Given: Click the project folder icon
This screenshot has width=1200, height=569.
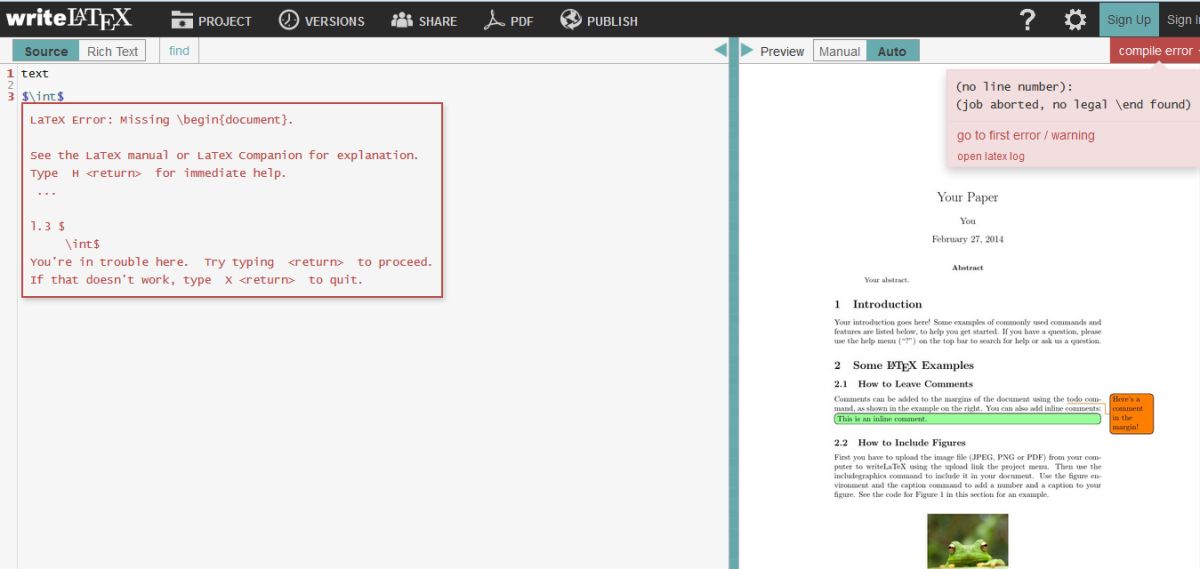Looking at the screenshot, I should (181, 19).
